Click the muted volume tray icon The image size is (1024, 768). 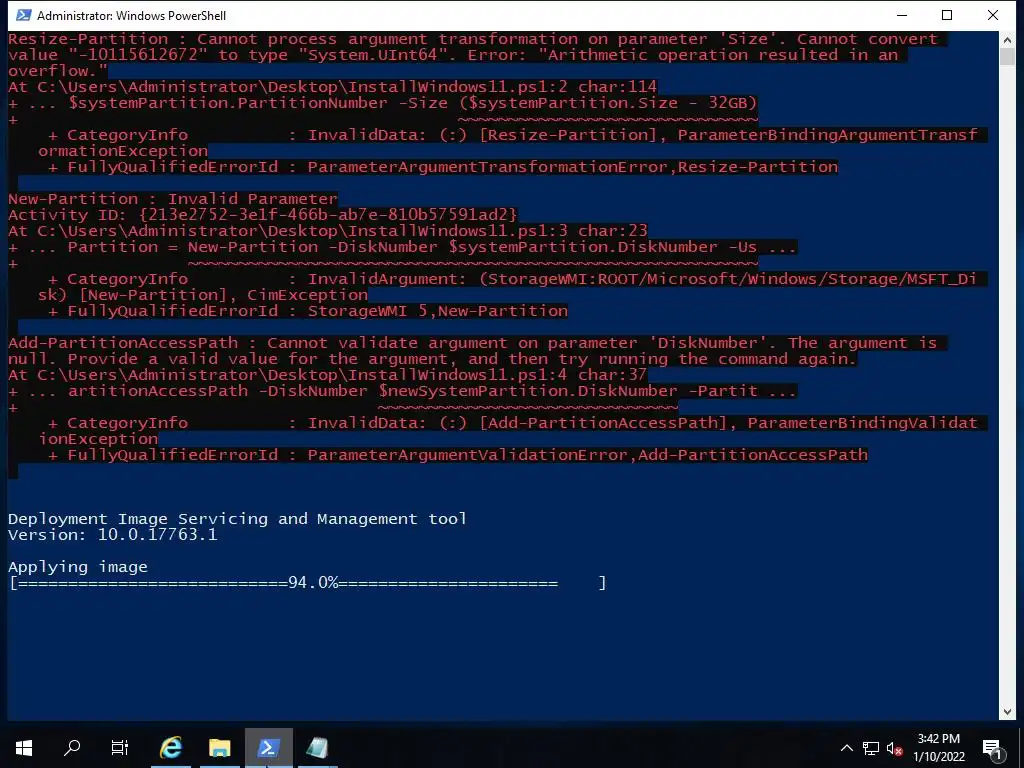(895, 748)
